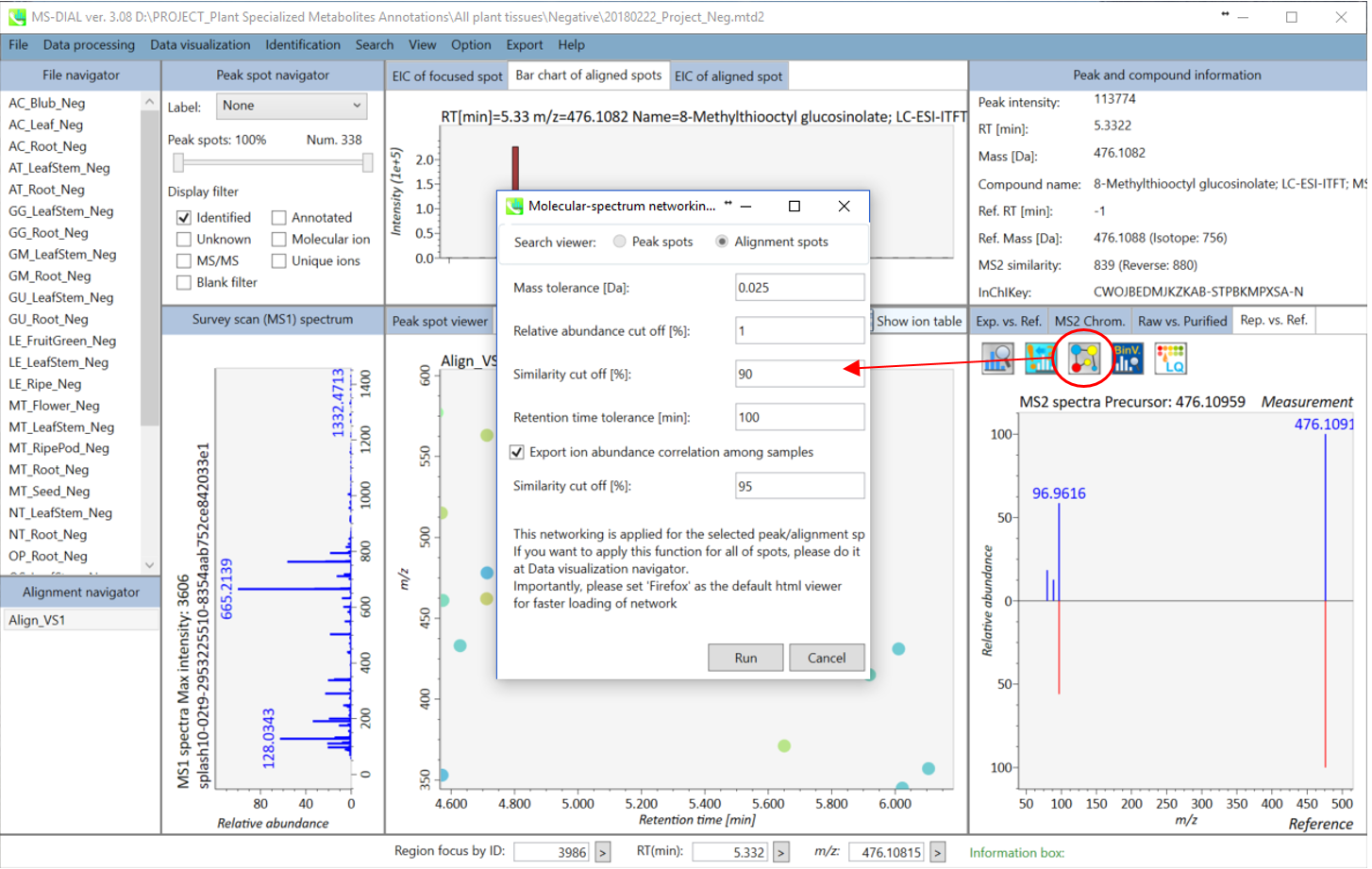Open the Data visualization menu
The image size is (1372, 869).
[200, 44]
